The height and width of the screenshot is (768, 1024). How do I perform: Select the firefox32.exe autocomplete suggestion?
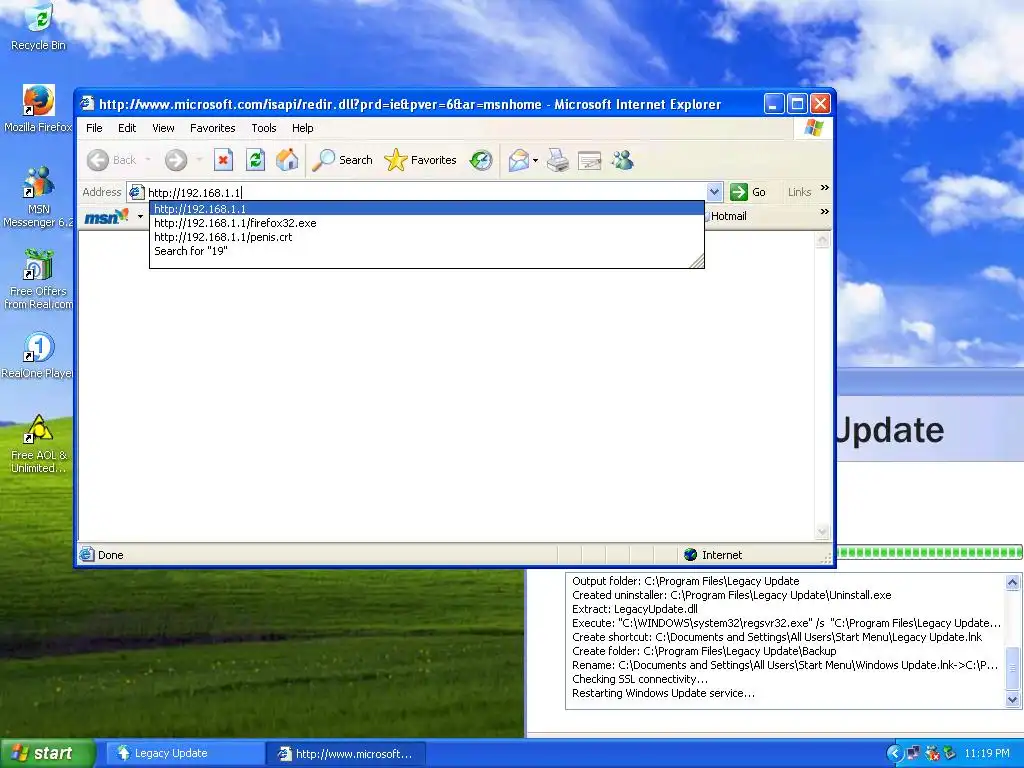point(427,223)
